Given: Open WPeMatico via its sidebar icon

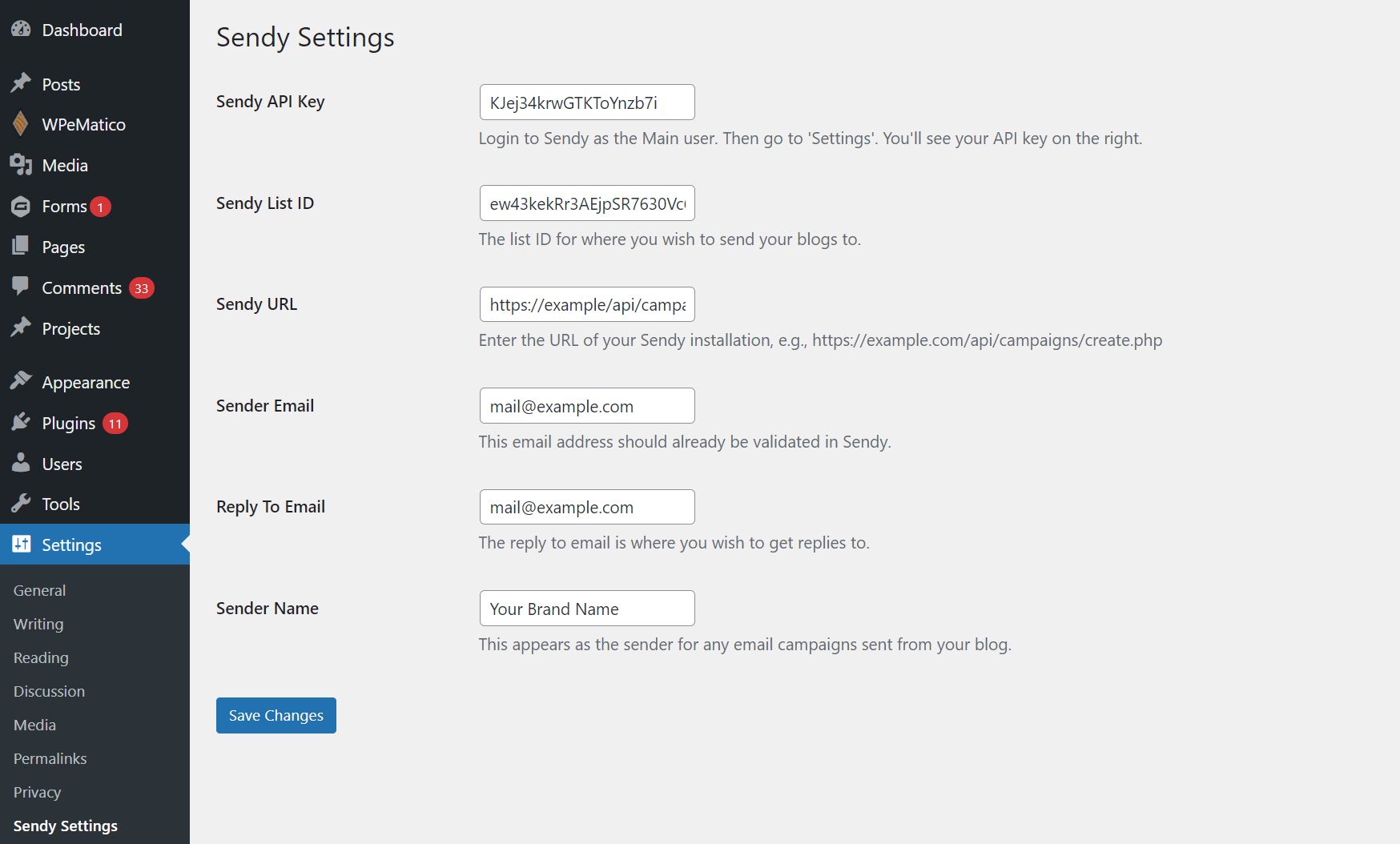Looking at the screenshot, I should click(x=21, y=124).
